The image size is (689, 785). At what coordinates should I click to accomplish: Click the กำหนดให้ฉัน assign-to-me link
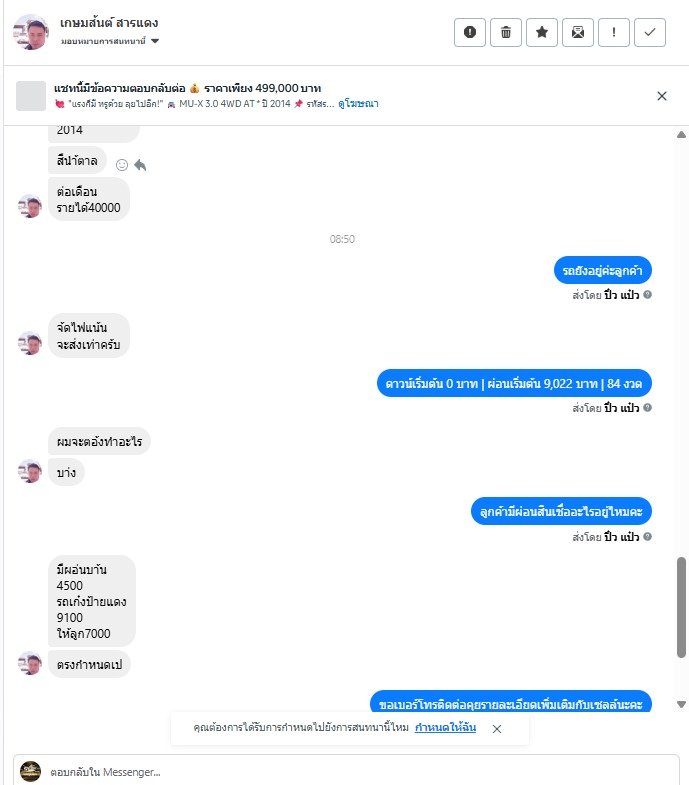[x=445, y=727]
